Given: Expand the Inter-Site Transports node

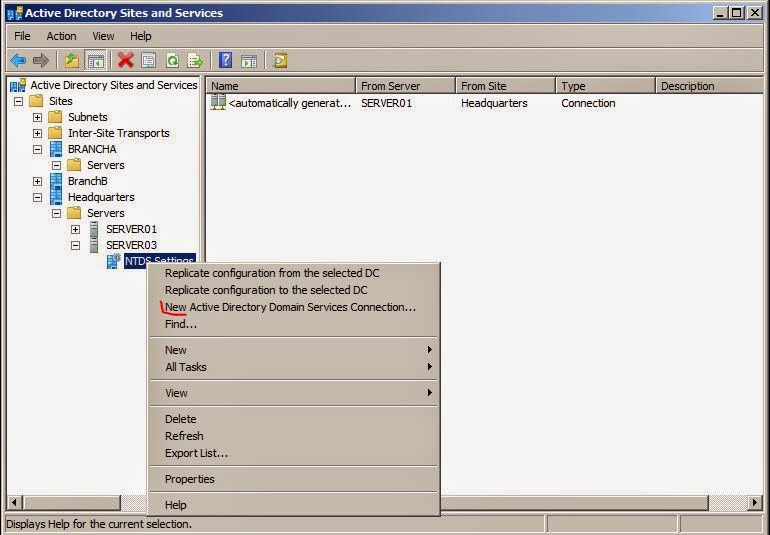Looking at the screenshot, I should coord(37,133).
